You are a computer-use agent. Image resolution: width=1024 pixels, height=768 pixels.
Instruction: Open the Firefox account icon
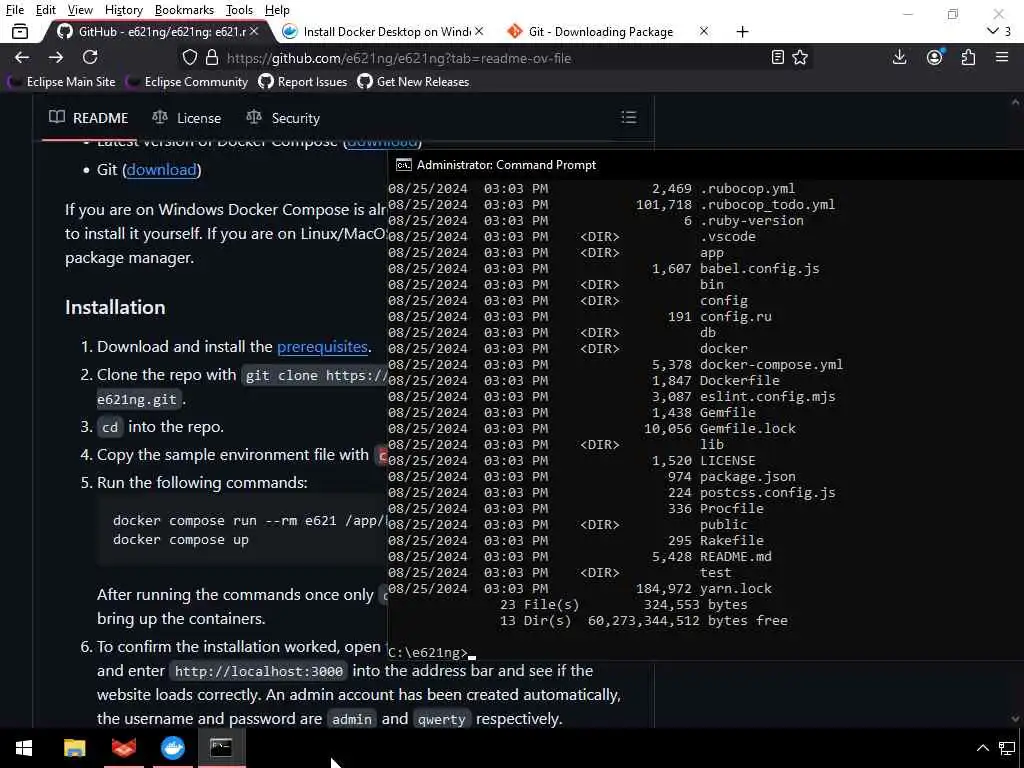click(x=935, y=57)
